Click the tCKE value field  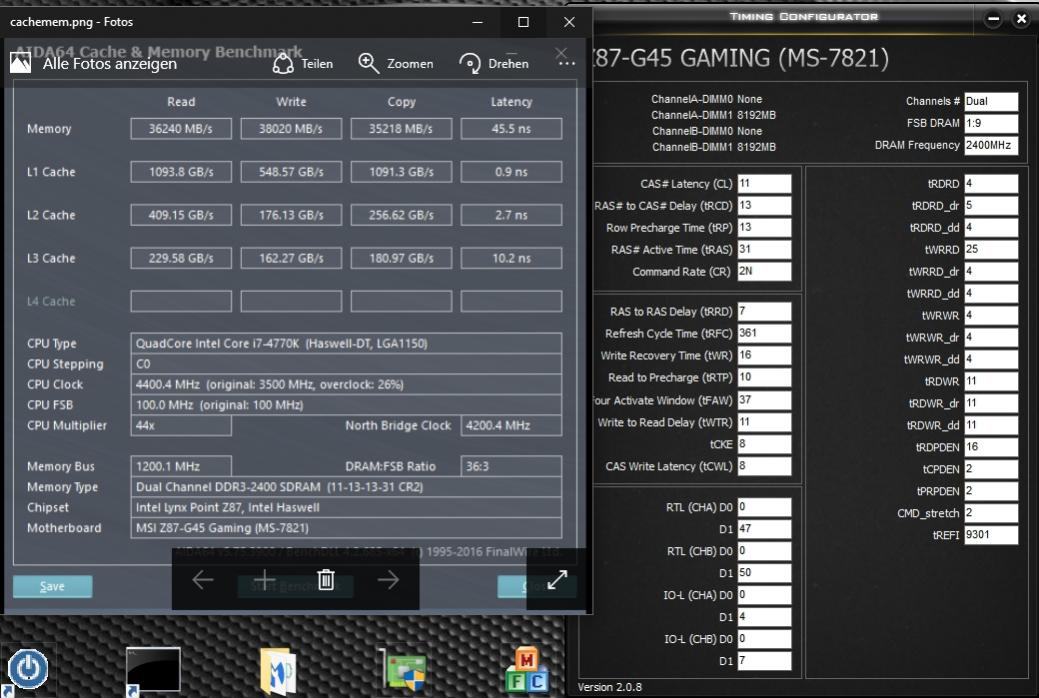[764, 443]
